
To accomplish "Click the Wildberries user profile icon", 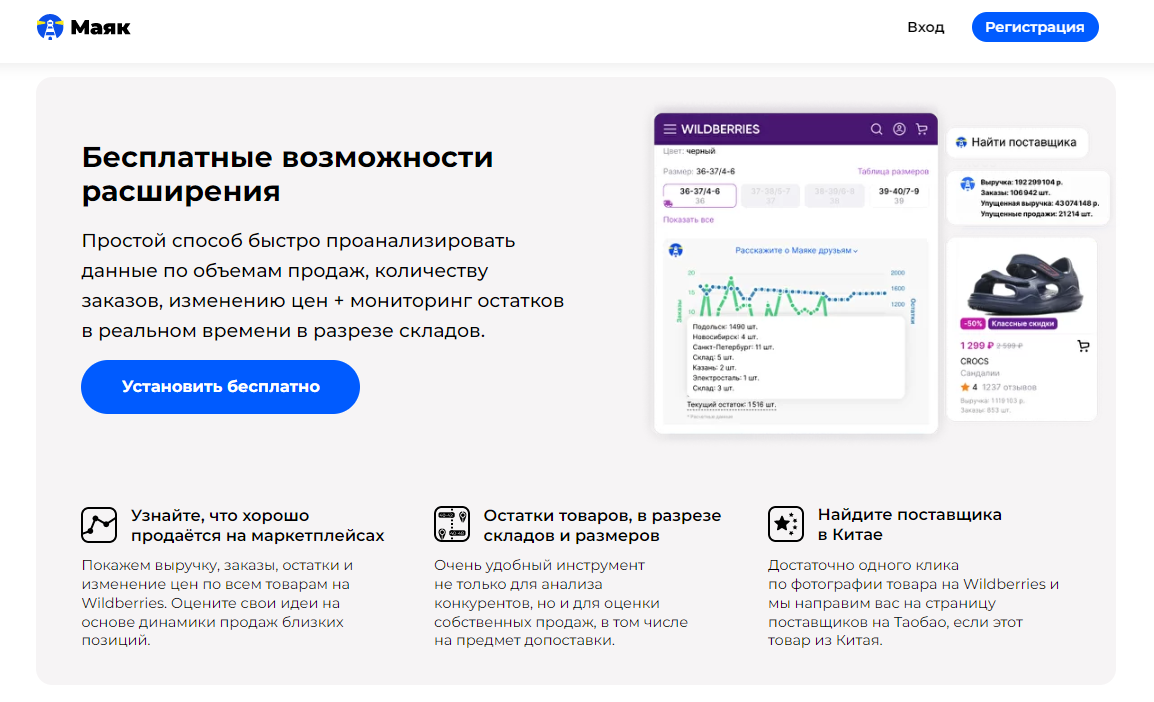I will [899, 129].
